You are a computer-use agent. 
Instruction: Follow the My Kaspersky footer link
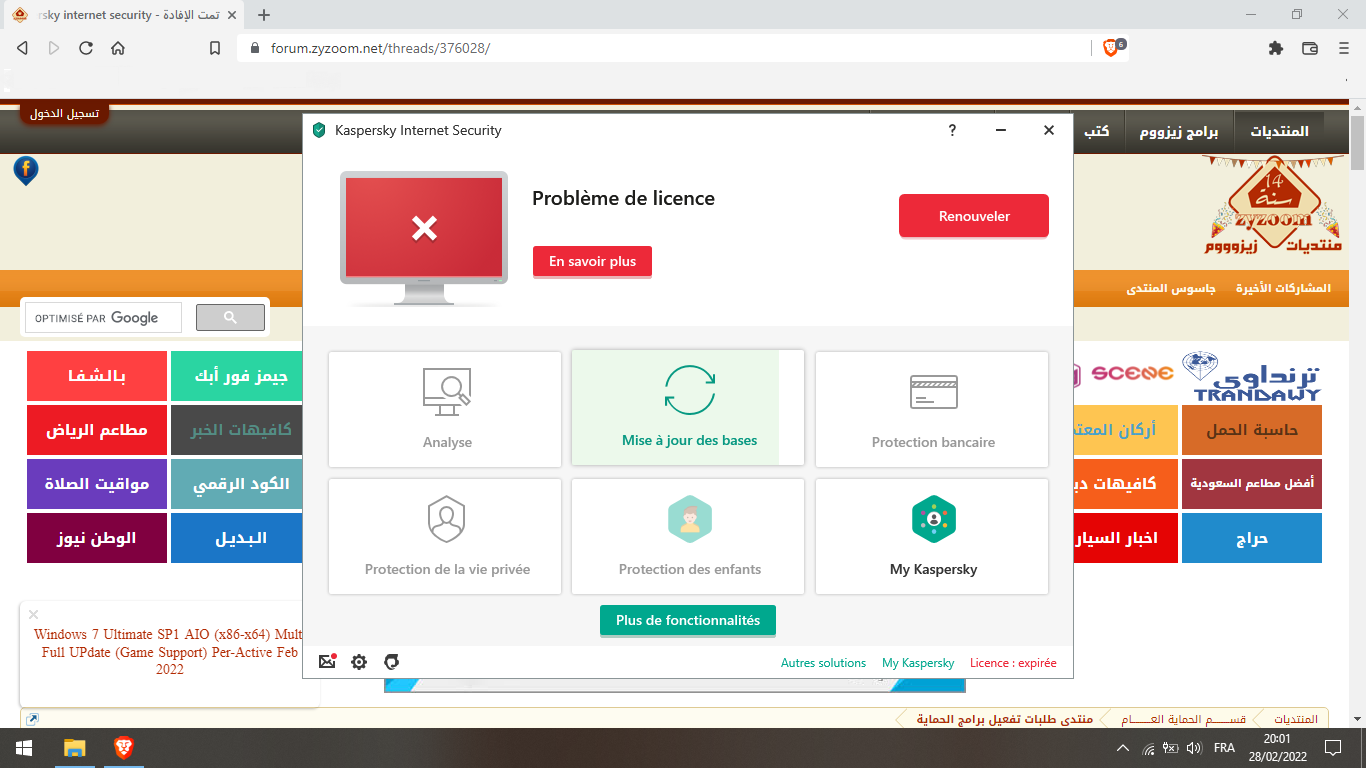tap(918, 663)
